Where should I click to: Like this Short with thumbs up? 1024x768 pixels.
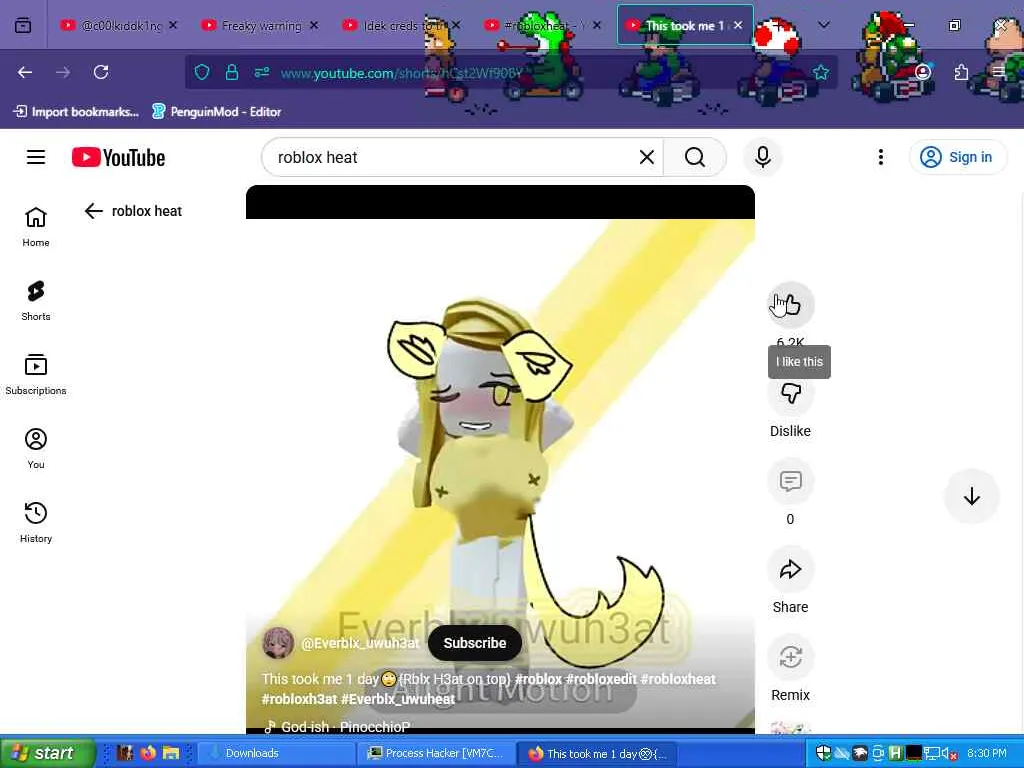pyautogui.click(x=790, y=304)
